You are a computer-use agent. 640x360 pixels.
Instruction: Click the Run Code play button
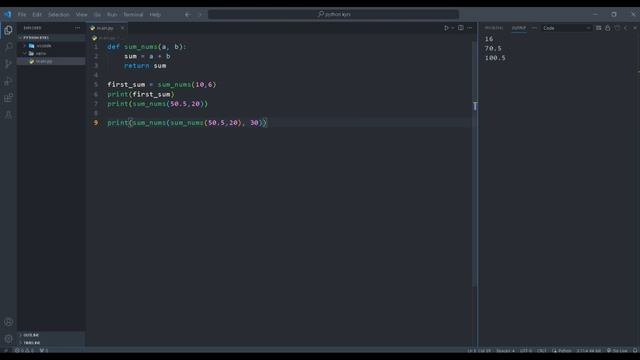pyautogui.click(x=447, y=28)
